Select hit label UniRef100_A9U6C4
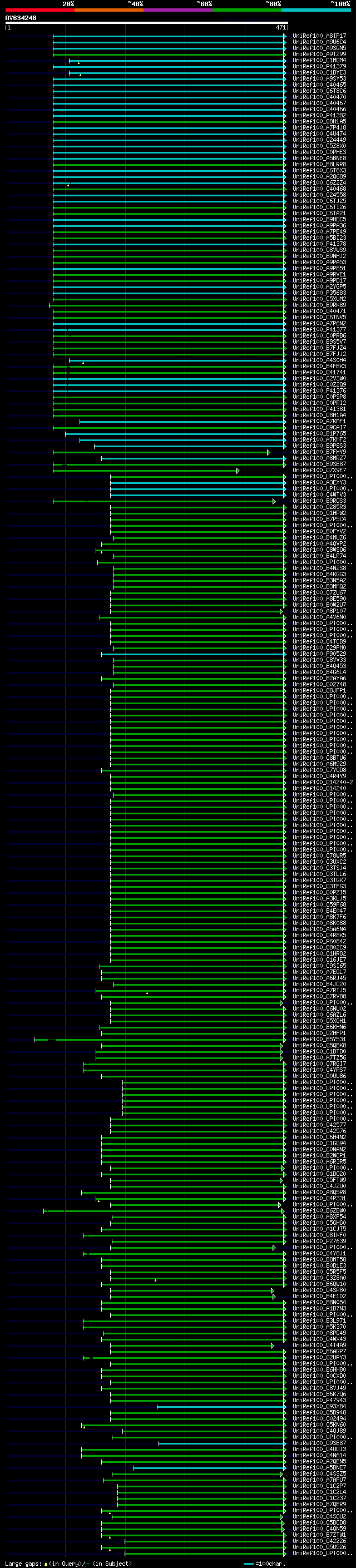 (319, 42)
